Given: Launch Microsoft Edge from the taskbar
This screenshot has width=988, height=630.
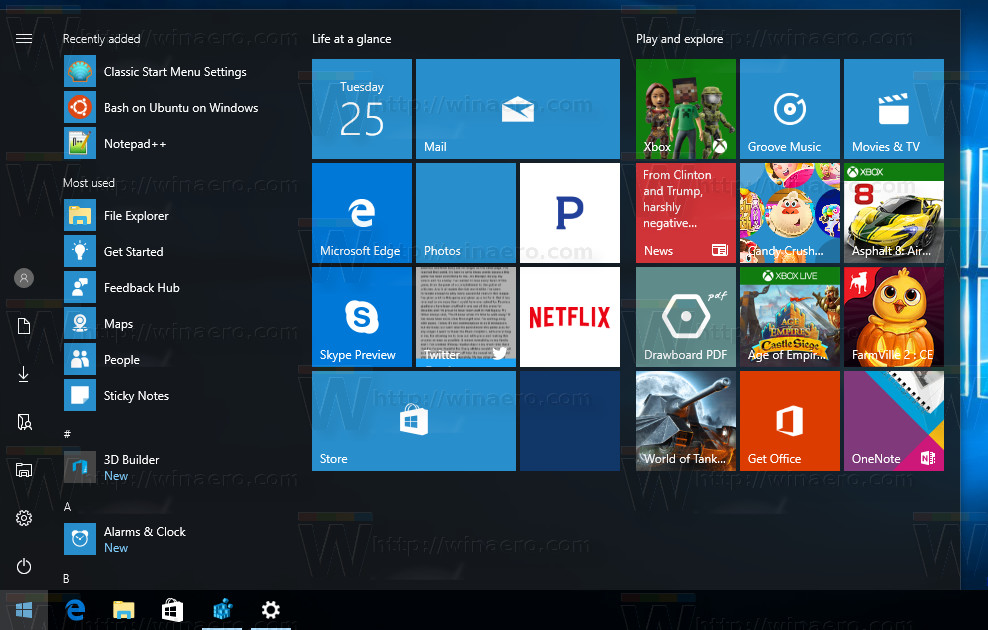Looking at the screenshot, I should (75, 610).
